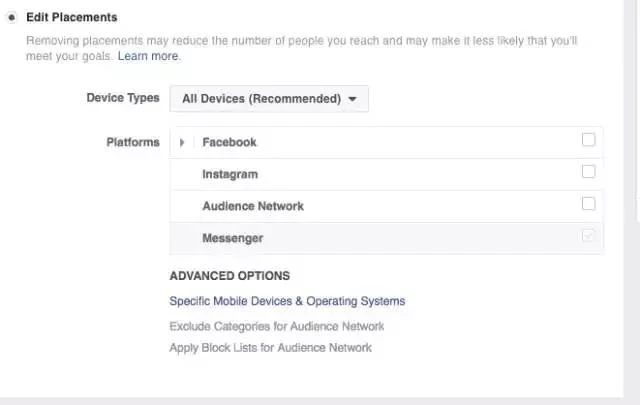Click the Device Types label
640x405 pixels.
(123, 98)
